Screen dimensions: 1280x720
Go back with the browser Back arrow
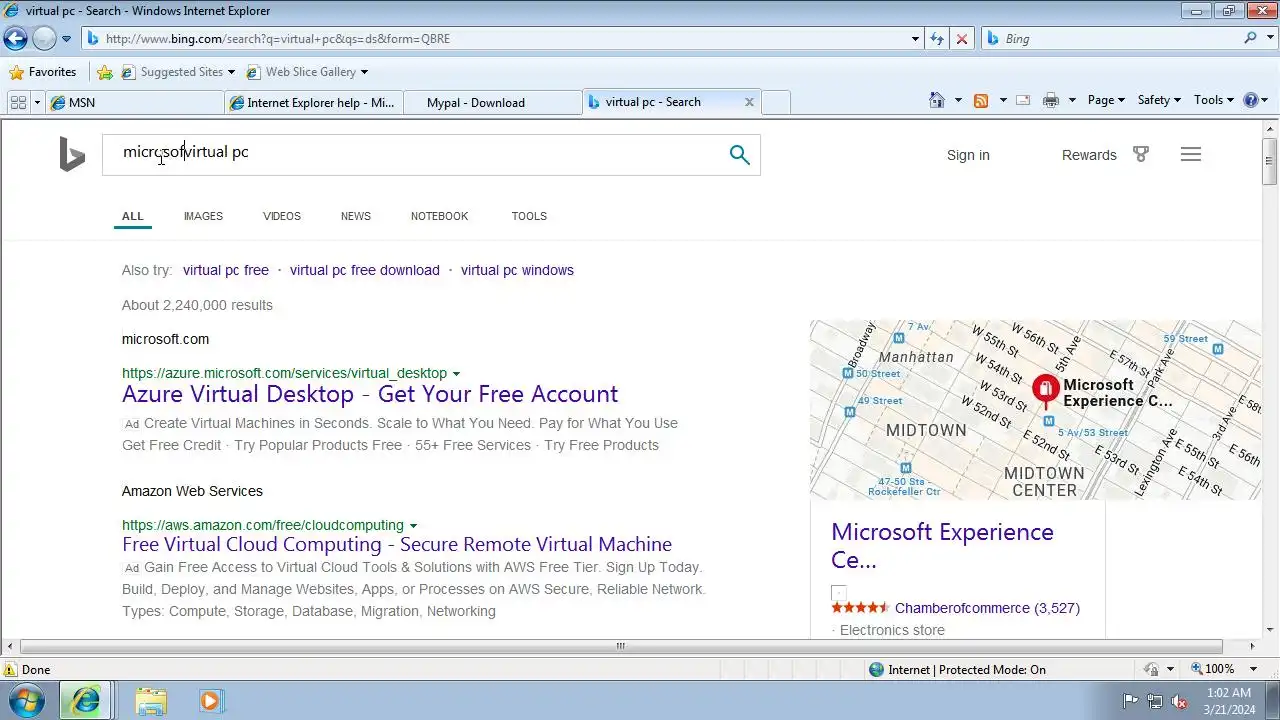pyautogui.click(x=15, y=39)
